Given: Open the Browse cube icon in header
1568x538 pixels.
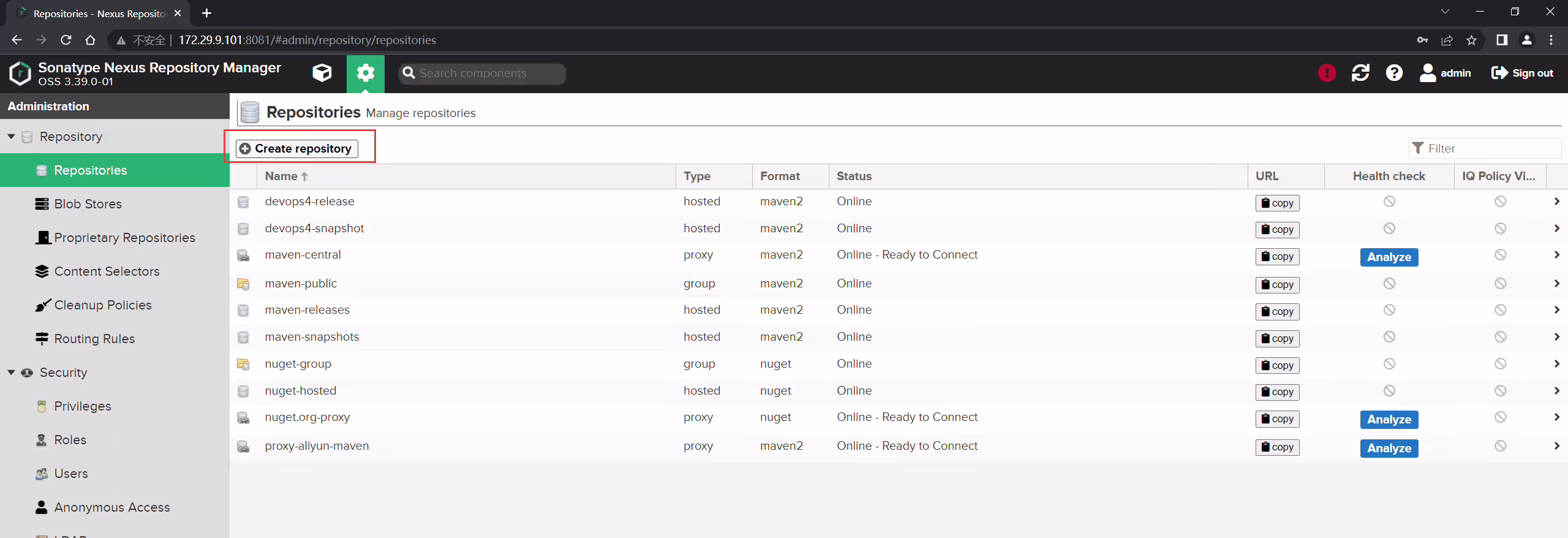Looking at the screenshot, I should click(x=322, y=74).
